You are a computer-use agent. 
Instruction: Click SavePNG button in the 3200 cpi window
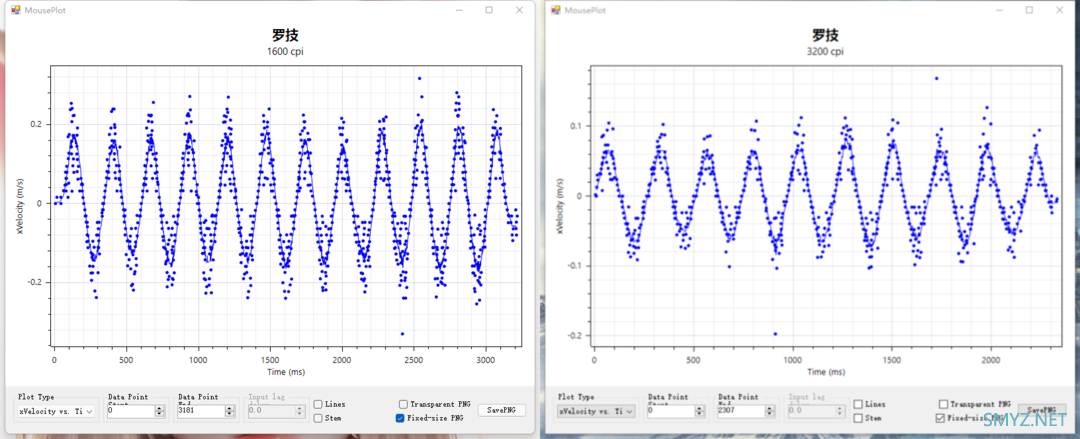click(x=1042, y=410)
